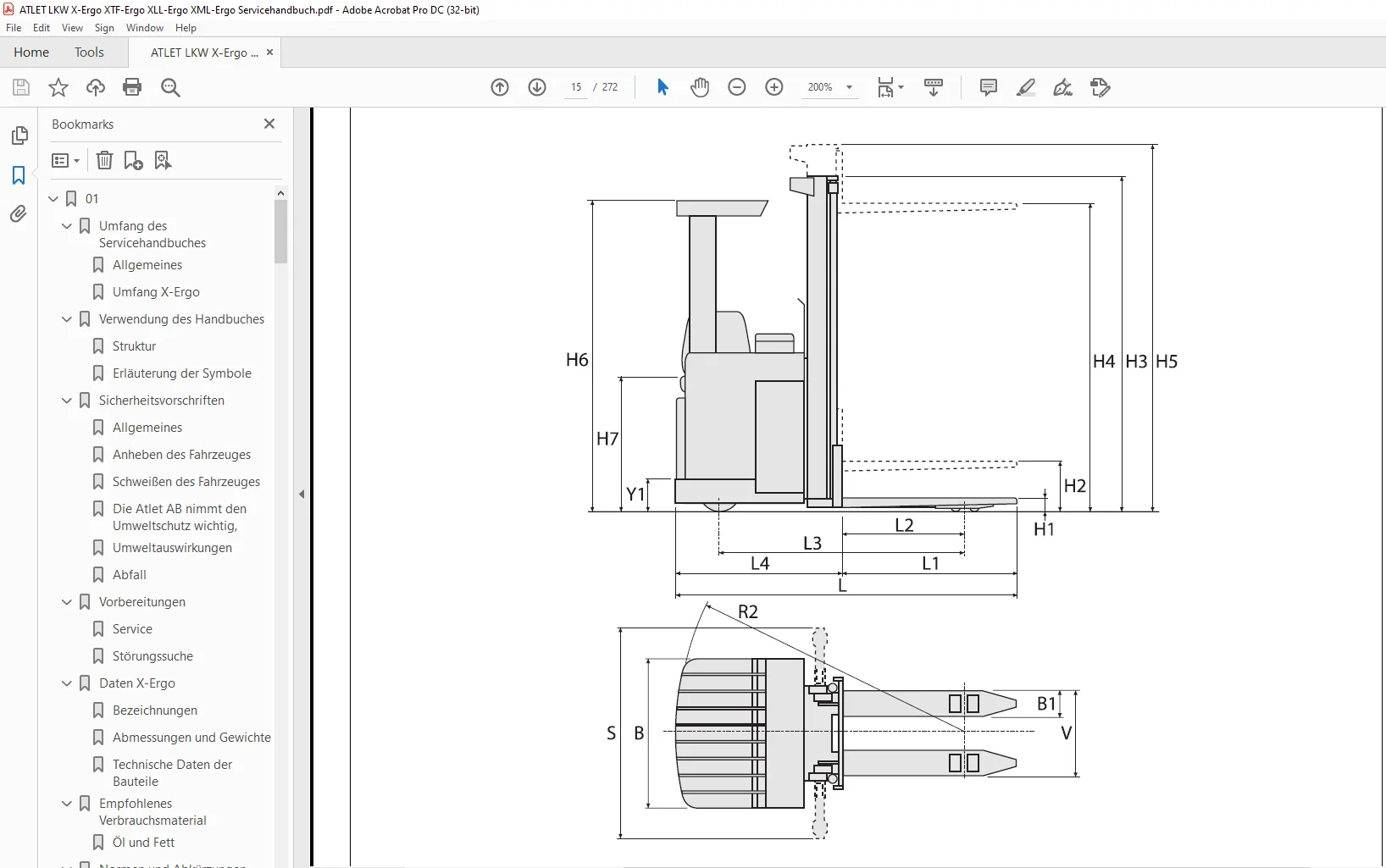
Task: Close the Bookmarks panel
Action: [269, 124]
